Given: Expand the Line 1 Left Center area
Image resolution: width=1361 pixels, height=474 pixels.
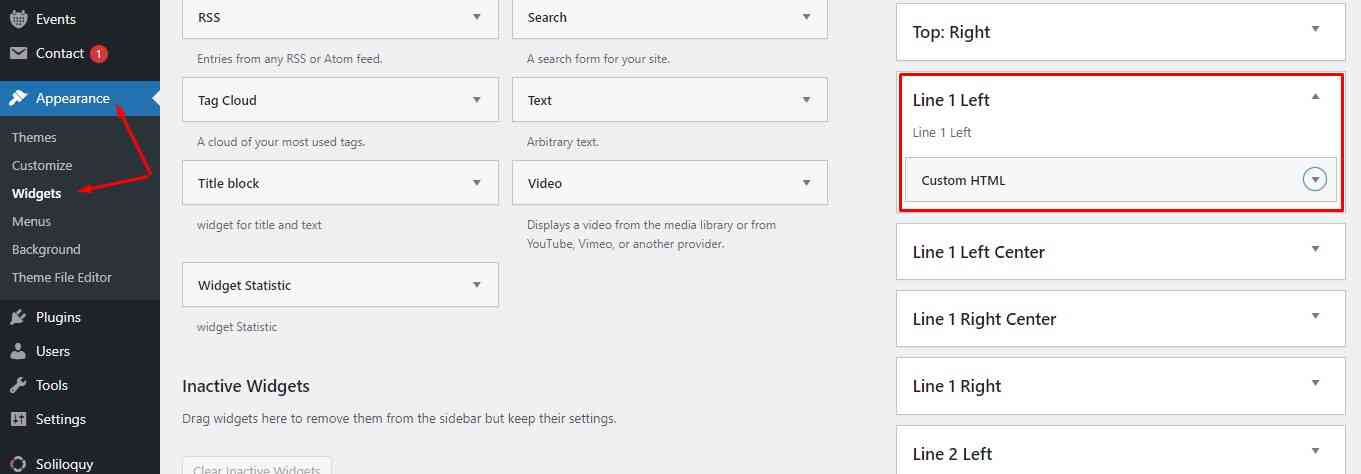Looking at the screenshot, I should pos(1315,249).
